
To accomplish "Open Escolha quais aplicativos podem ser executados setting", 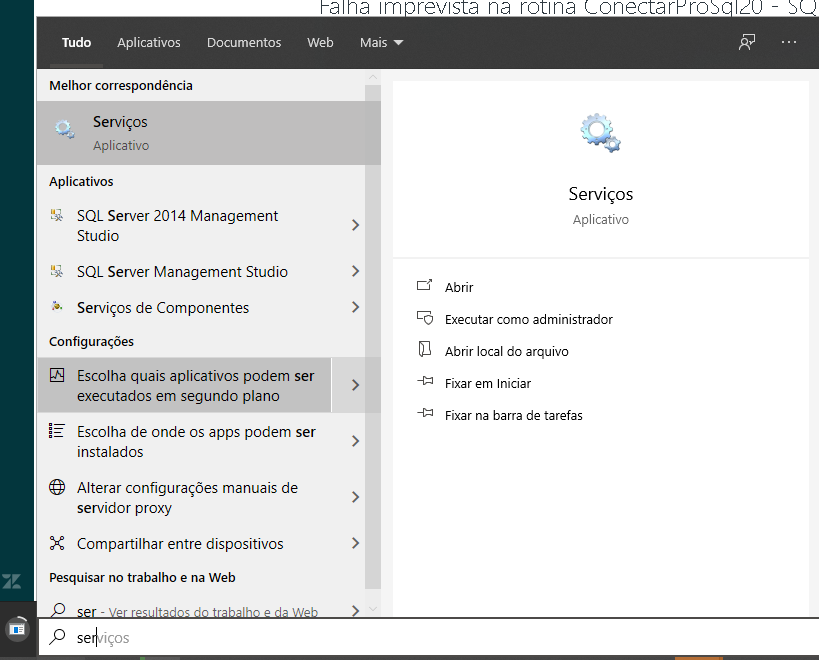I will pyautogui.click(x=184, y=385).
